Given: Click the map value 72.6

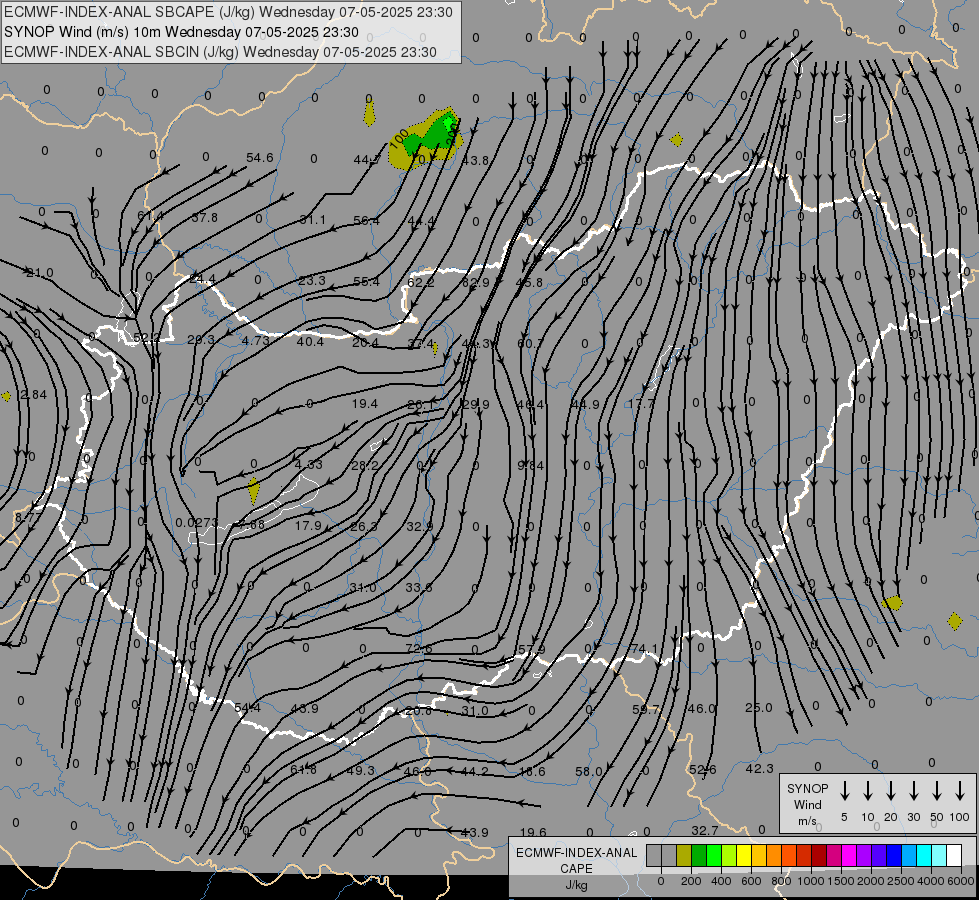Looking at the screenshot, I should pyautogui.click(x=419, y=648).
